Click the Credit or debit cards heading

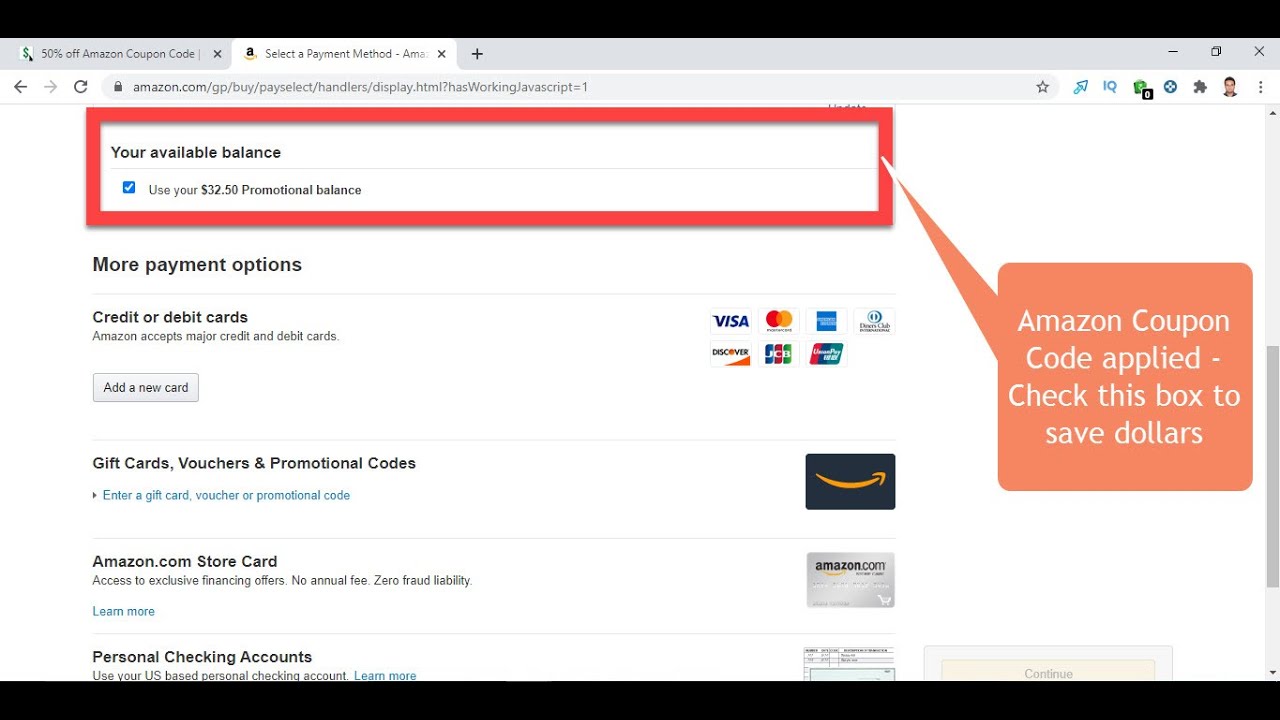[170, 317]
